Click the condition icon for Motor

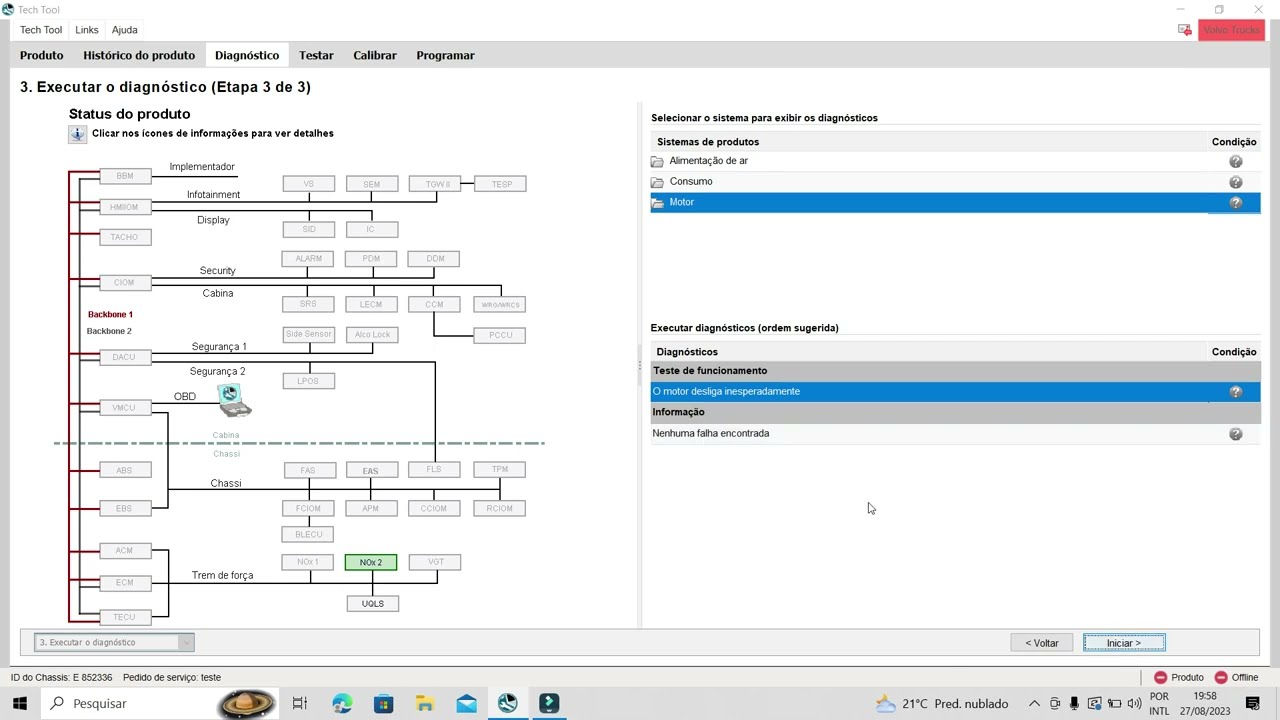pos(1236,203)
